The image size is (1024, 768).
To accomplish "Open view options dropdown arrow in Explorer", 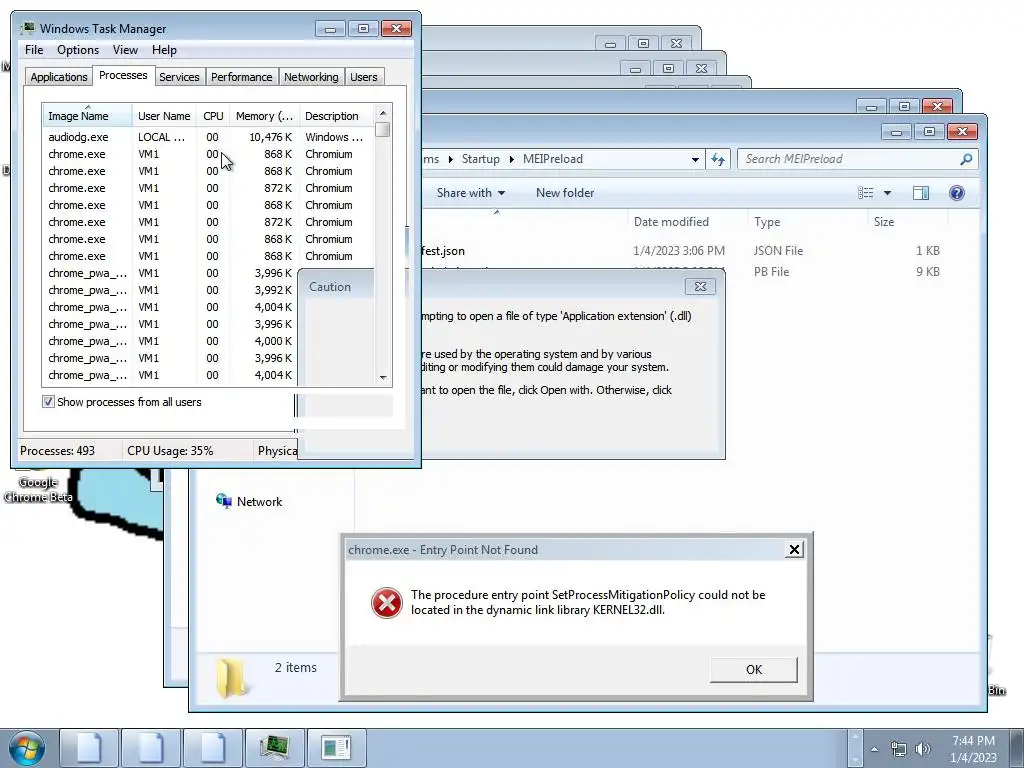I will pos(887,193).
